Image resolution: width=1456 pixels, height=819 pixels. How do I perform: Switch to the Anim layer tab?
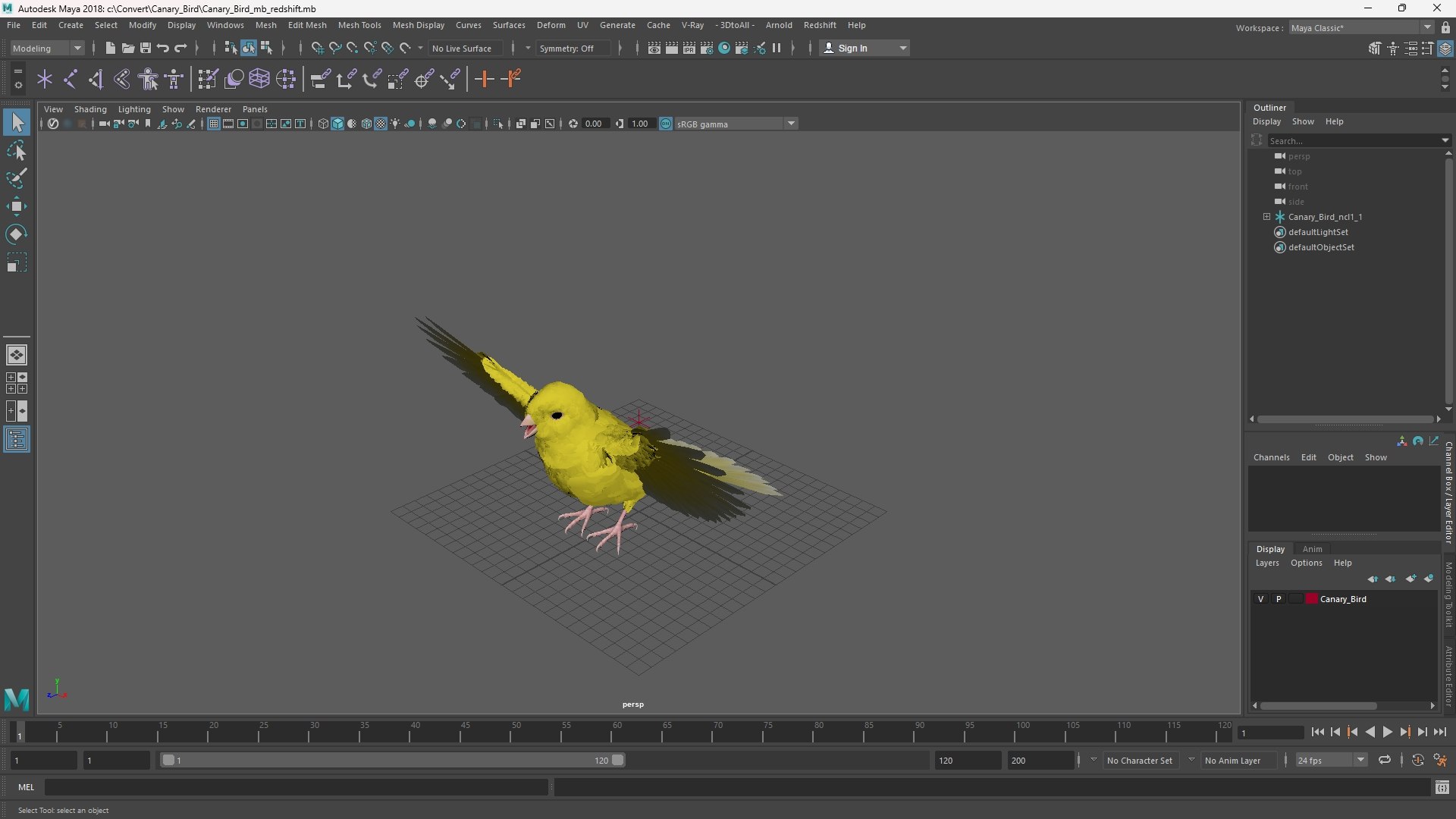pyautogui.click(x=1313, y=549)
